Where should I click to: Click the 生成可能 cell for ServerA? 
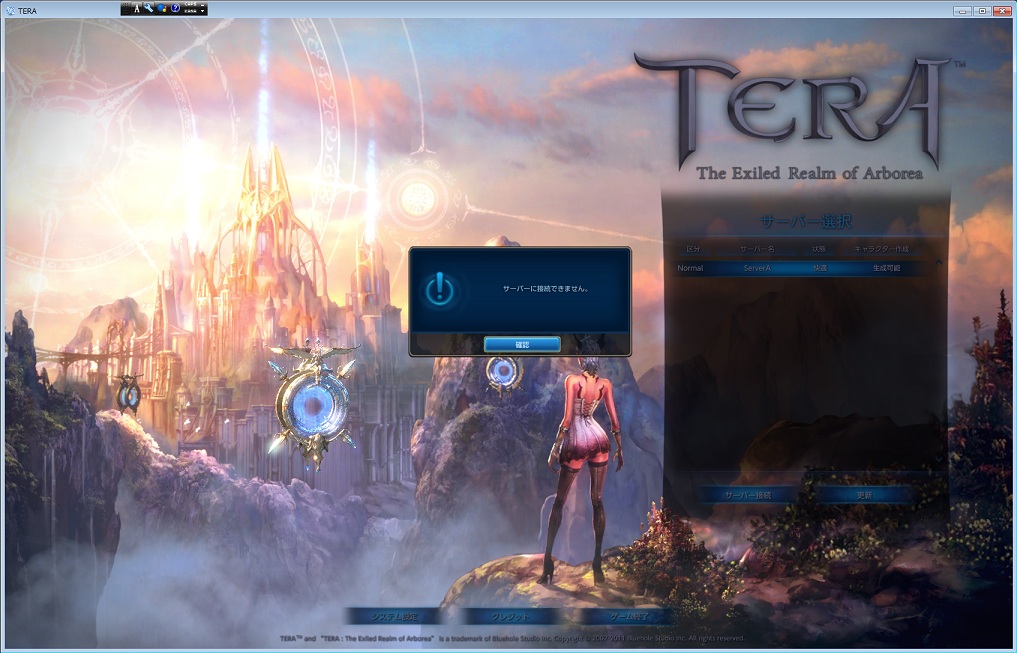pos(886,268)
